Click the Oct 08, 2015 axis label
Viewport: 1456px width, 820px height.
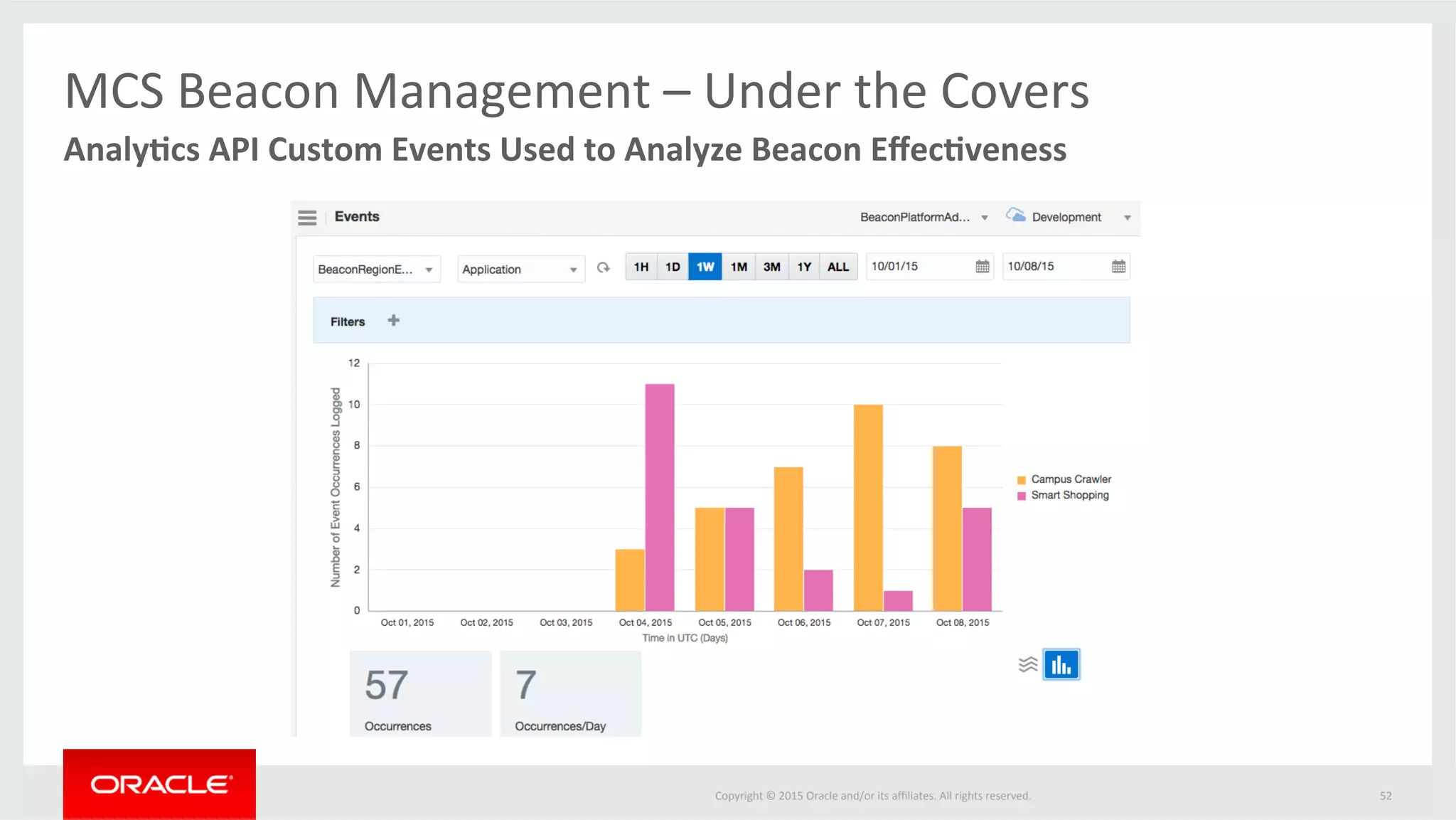pos(963,622)
